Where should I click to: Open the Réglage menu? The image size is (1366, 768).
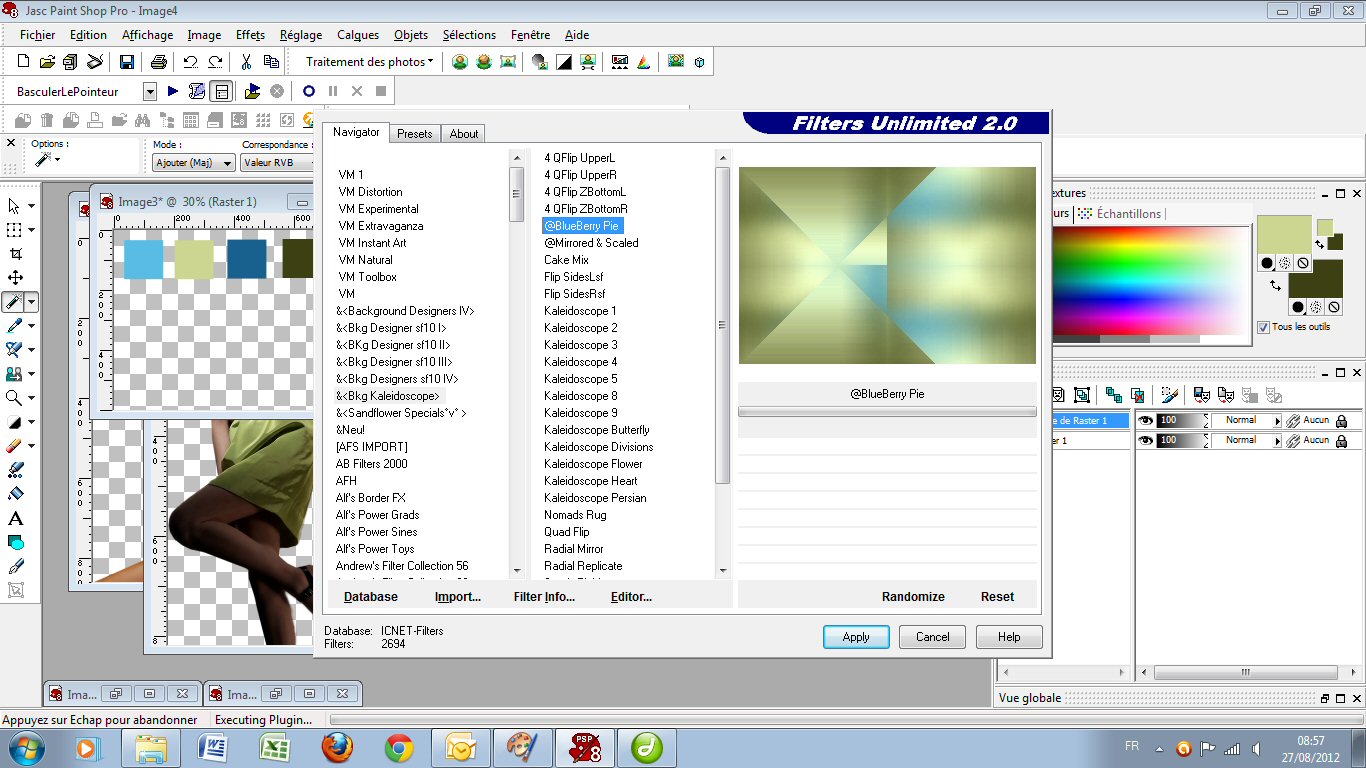[301, 35]
